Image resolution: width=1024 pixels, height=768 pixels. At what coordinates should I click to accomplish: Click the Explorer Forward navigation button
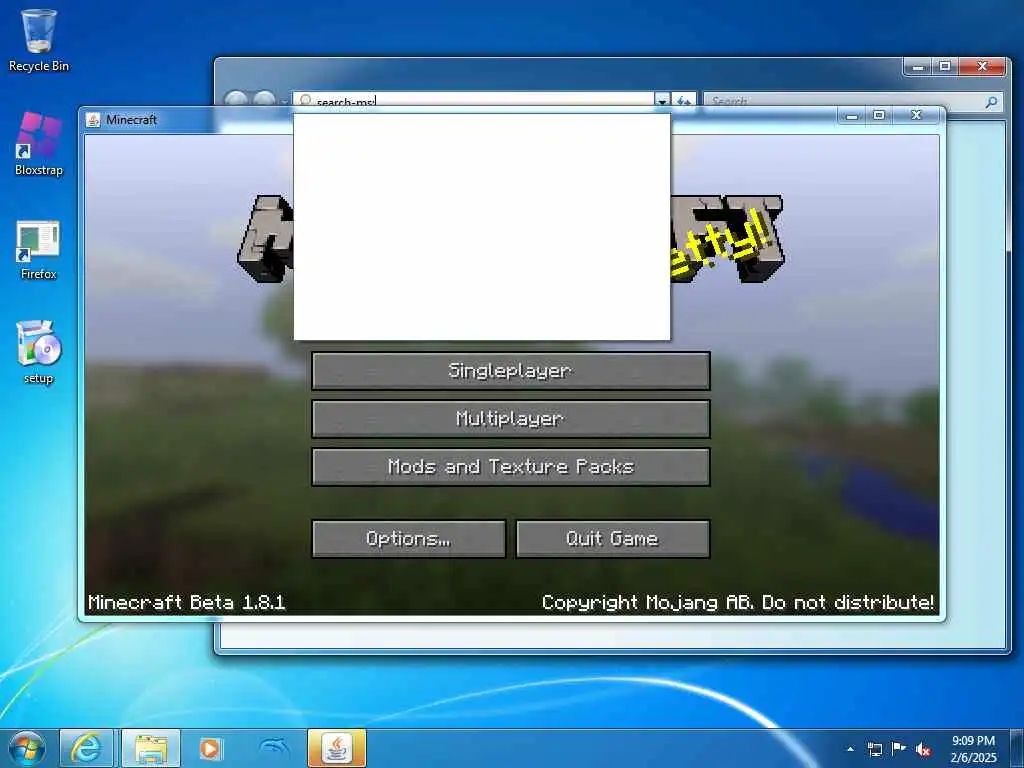click(264, 100)
